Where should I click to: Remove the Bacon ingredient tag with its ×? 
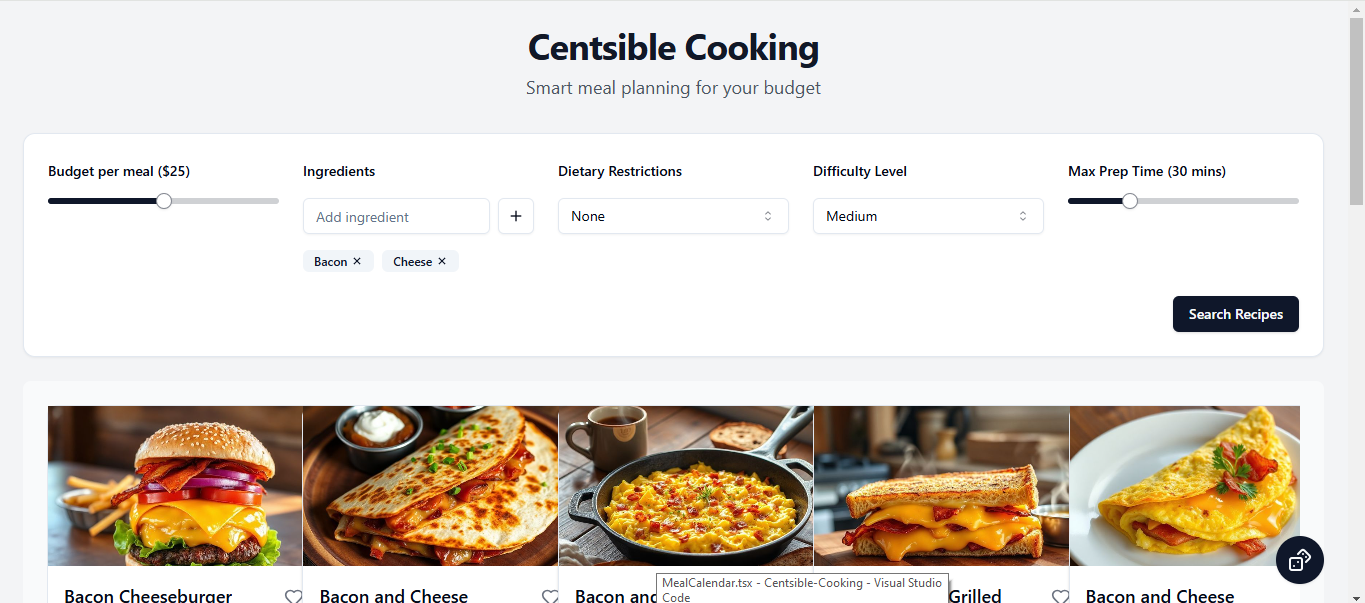357,261
